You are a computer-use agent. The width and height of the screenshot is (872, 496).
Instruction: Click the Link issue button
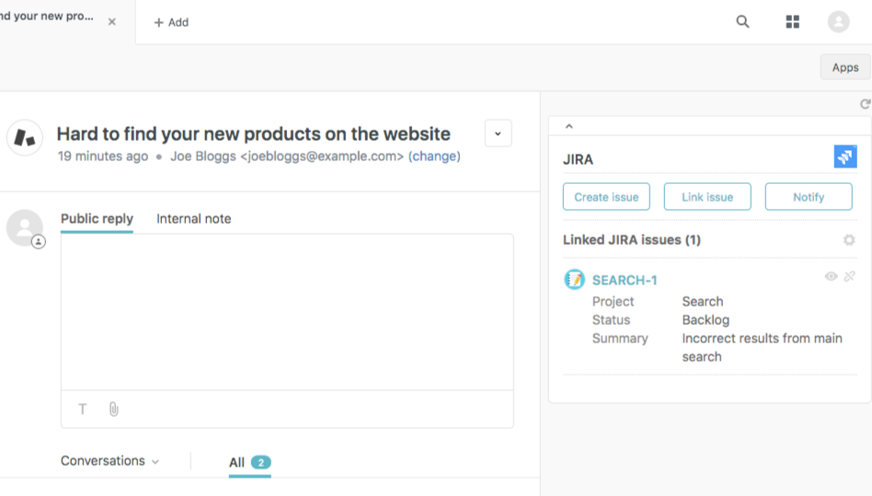tap(707, 197)
